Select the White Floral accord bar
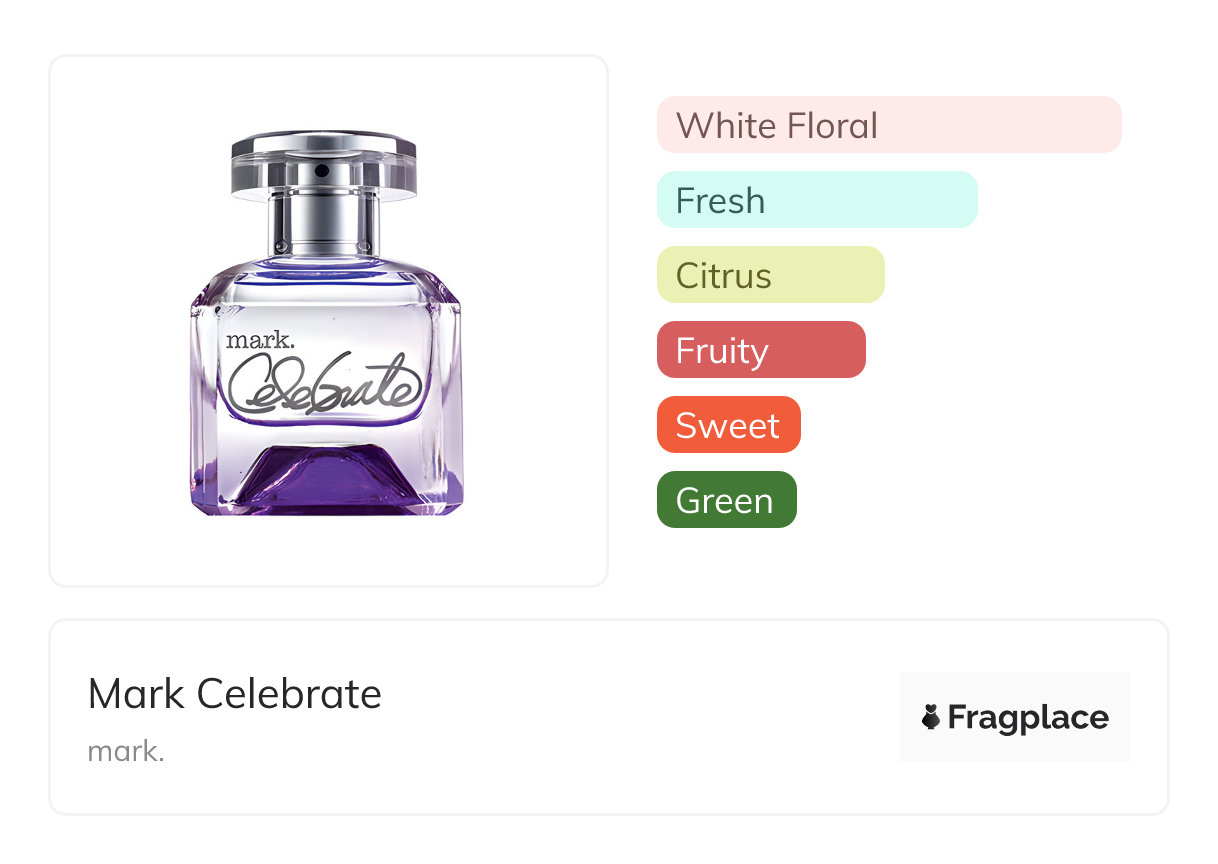 pyautogui.click(x=888, y=125)
